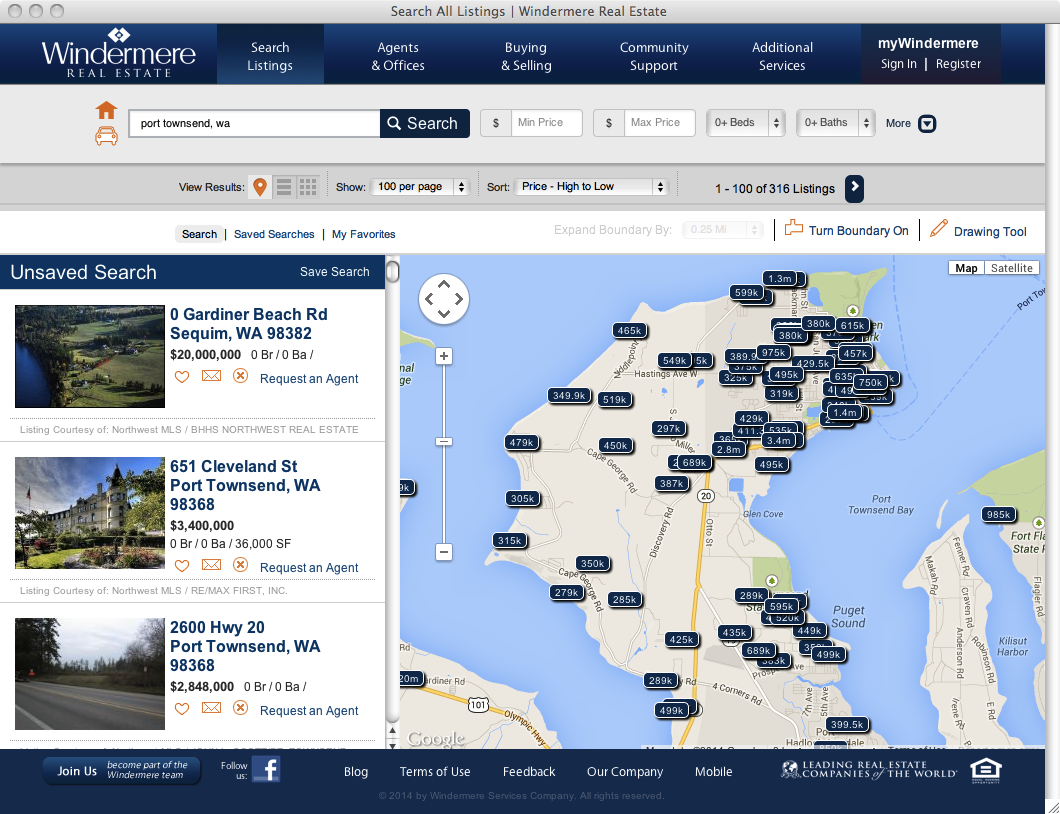Open the Saved Searches tab
1060x814 pixels.
274,234
